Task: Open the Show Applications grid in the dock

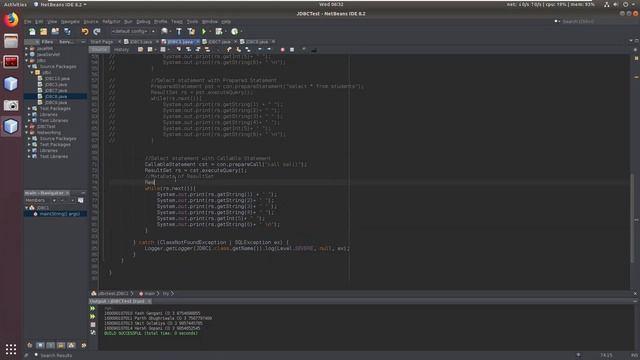Action: click(x=11, y=349)
